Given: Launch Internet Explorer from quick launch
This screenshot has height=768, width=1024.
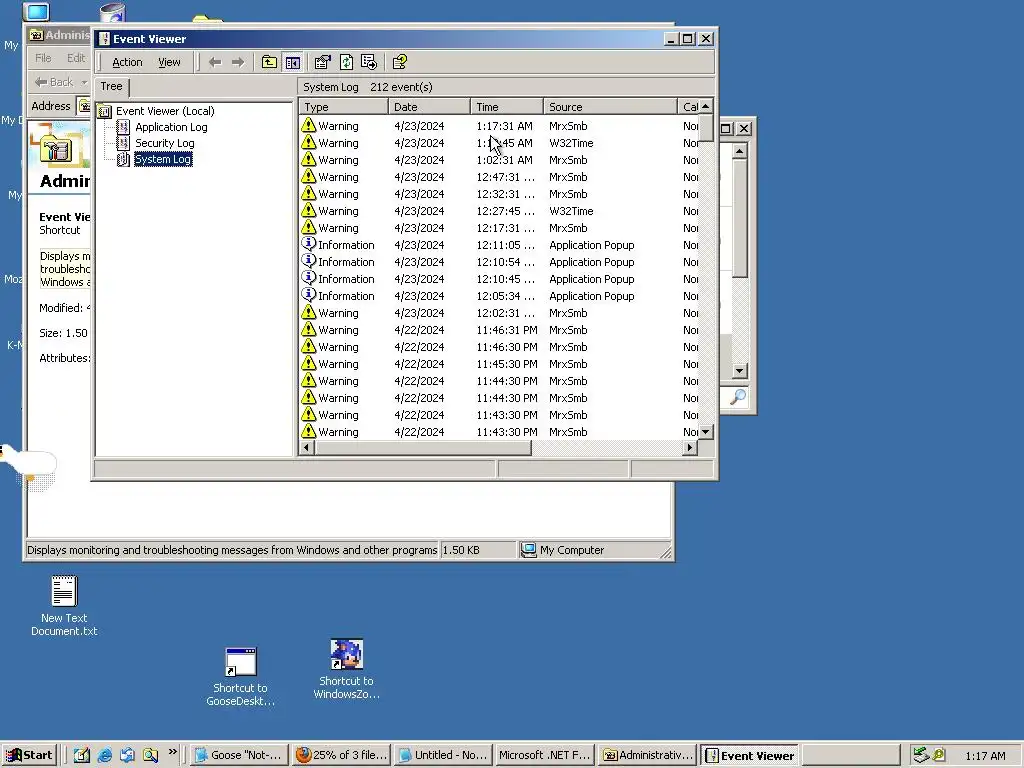Looking at the screenshot, I should (x=104, y=755).
